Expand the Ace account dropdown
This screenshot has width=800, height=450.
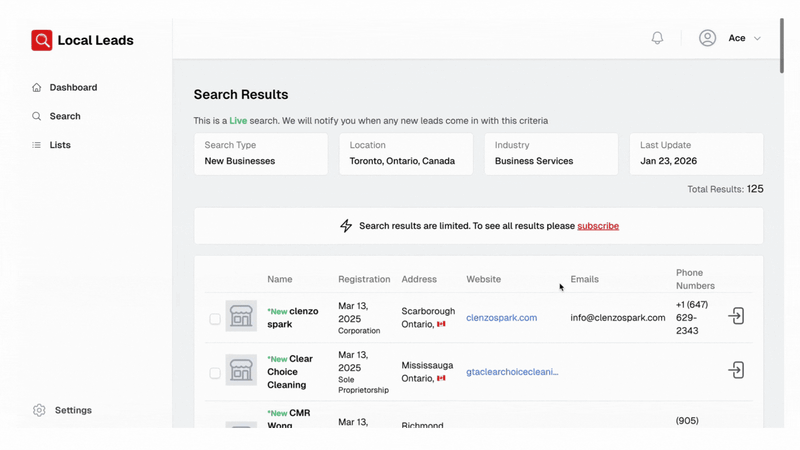(x=757, y=38)
